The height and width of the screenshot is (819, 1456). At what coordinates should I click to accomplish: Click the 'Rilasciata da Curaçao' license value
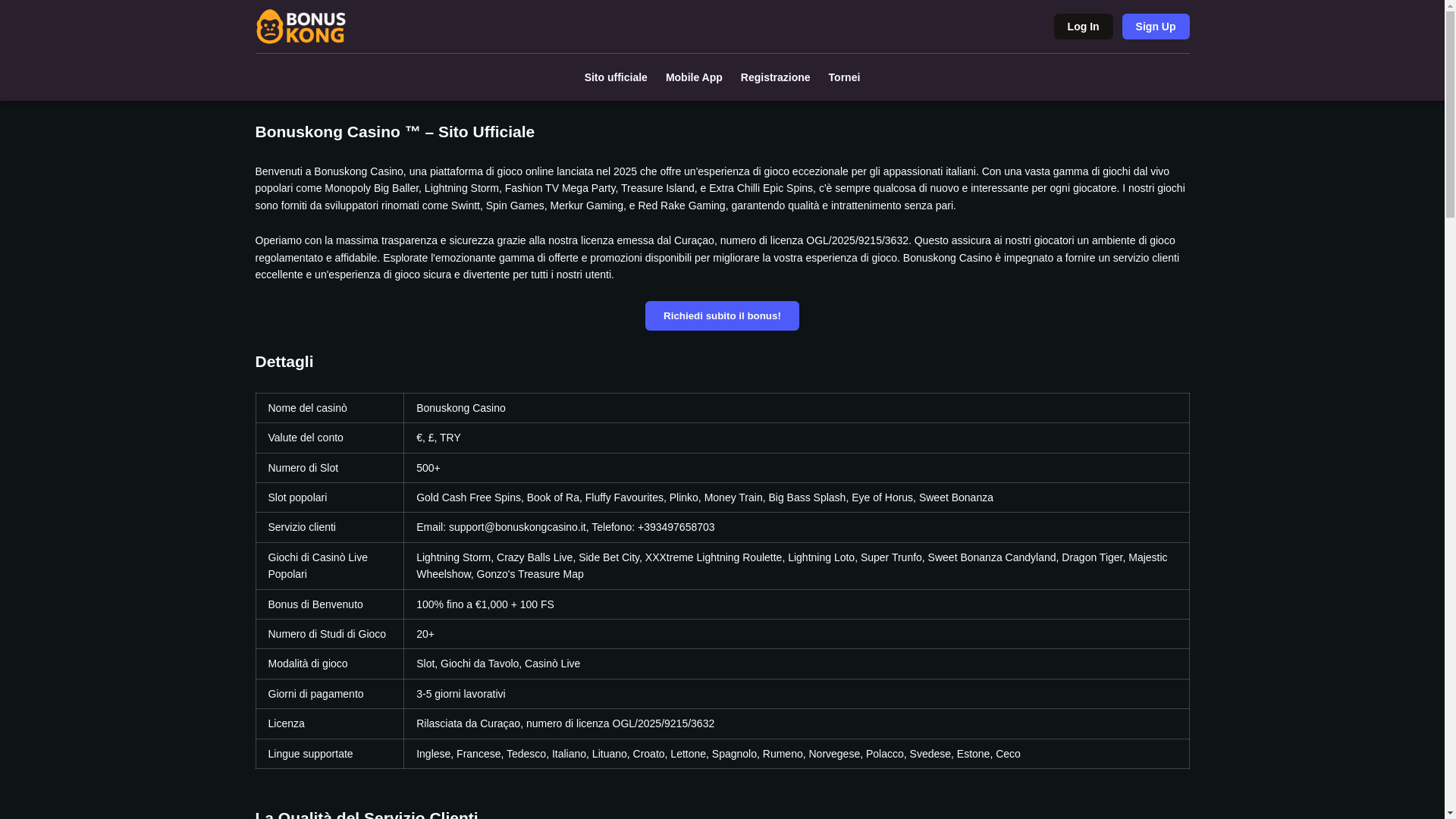tap(796, 723)
